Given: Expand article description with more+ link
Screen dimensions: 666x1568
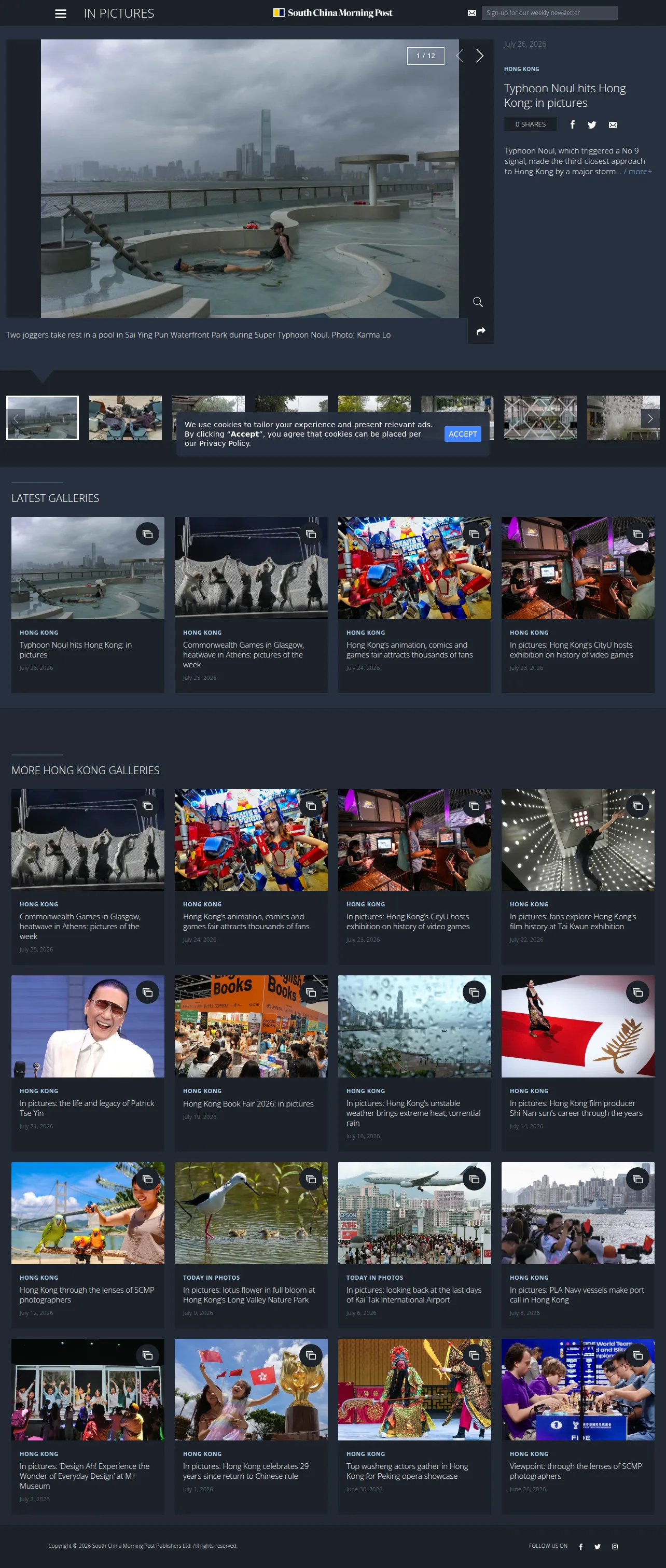Looking at the screenshot, I should 638,172.
